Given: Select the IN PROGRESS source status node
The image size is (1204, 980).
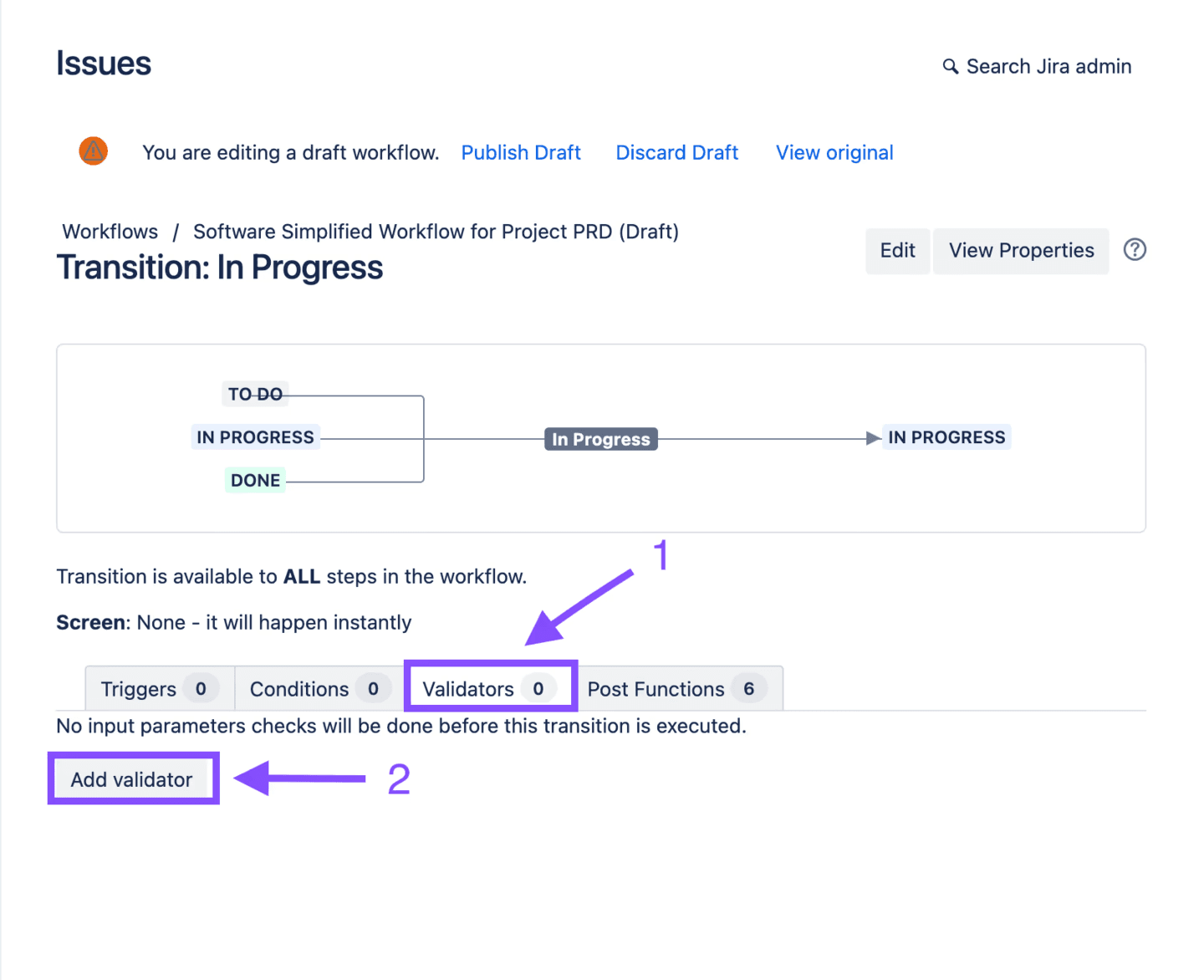Looking at the screenshot, I should [x=255, y=436].
